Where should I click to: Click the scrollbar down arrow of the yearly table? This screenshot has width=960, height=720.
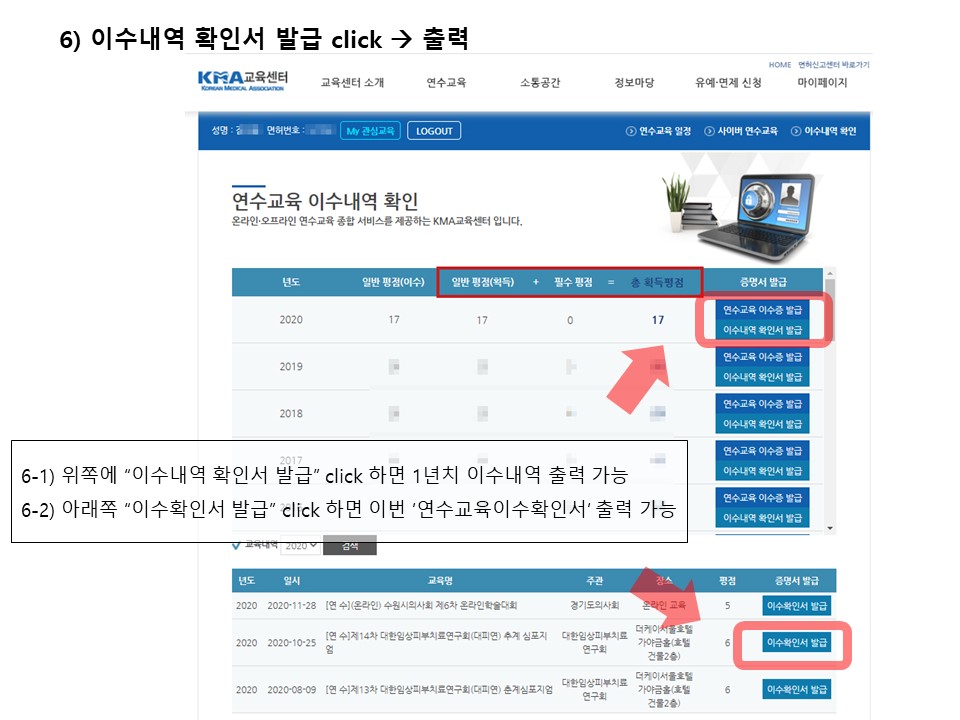[830, 527]
